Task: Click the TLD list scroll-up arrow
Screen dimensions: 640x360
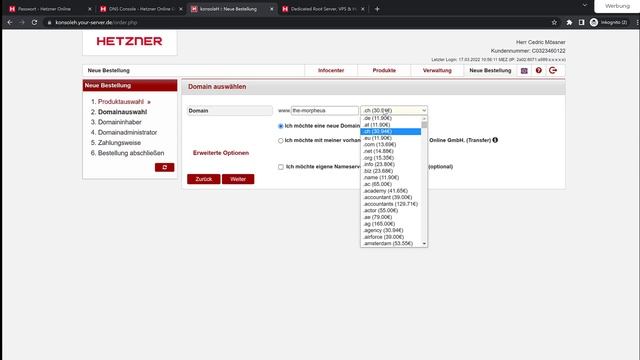Action: [x=424, y=118]
